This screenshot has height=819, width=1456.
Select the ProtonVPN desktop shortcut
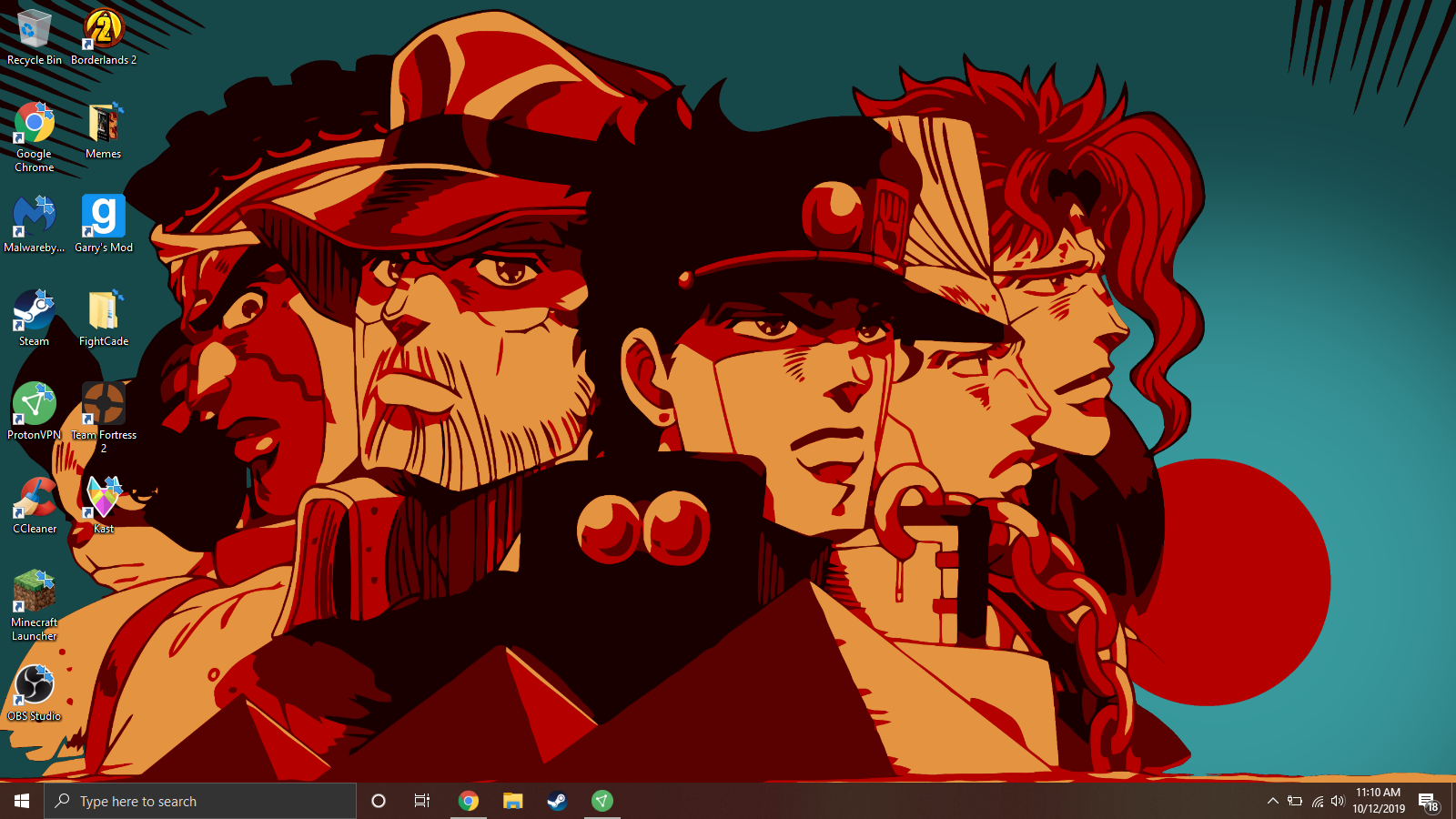point(35,411)
